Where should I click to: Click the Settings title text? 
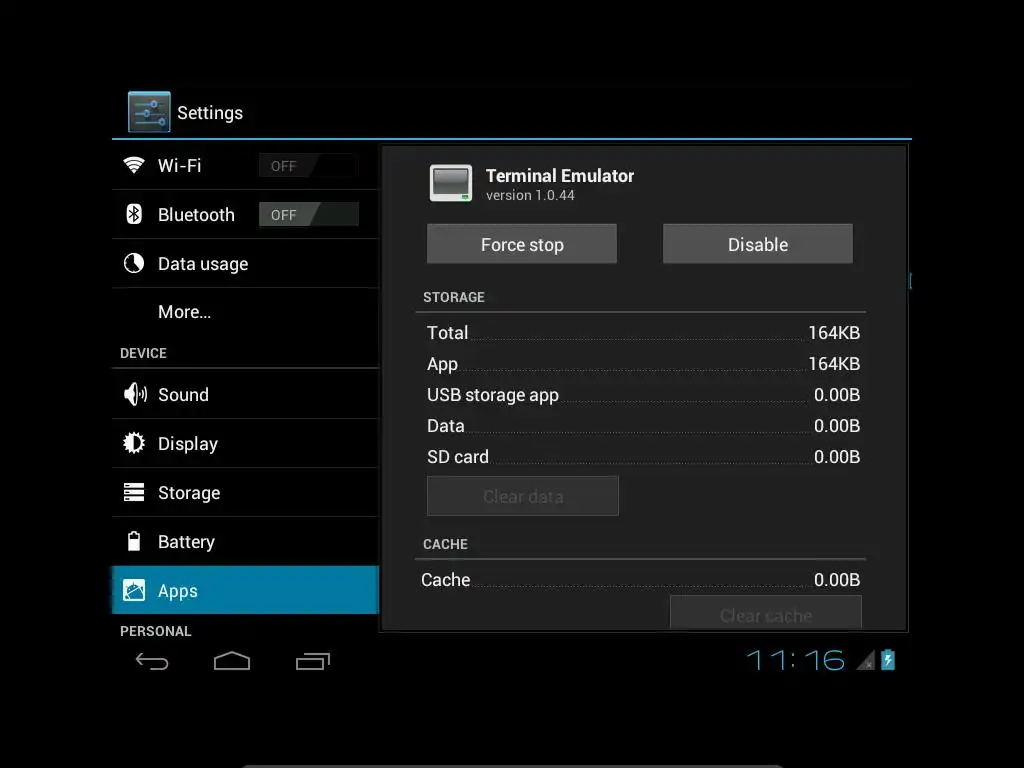(210, 112)
